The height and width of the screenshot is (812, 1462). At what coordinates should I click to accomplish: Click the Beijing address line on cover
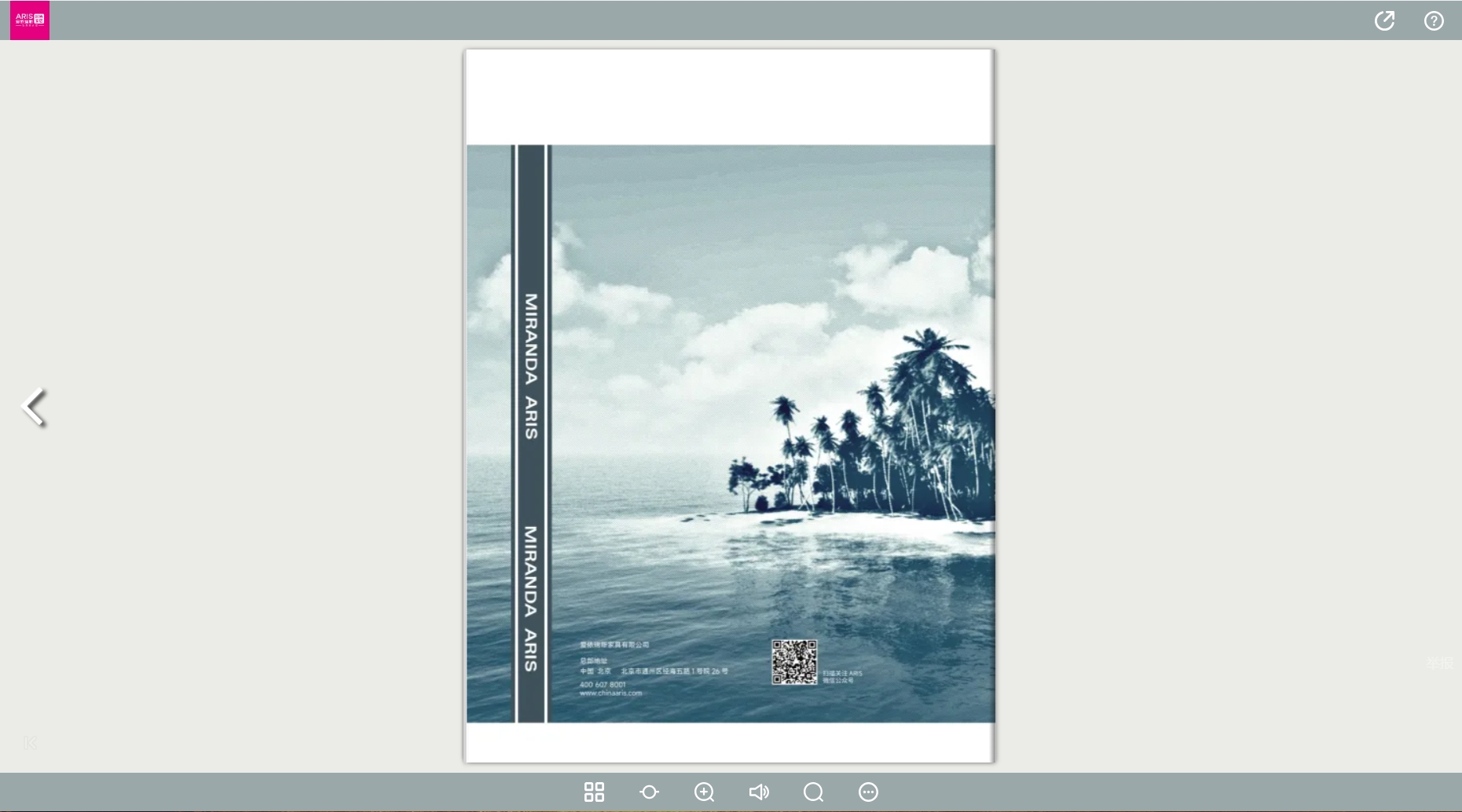tap(654, 671)
